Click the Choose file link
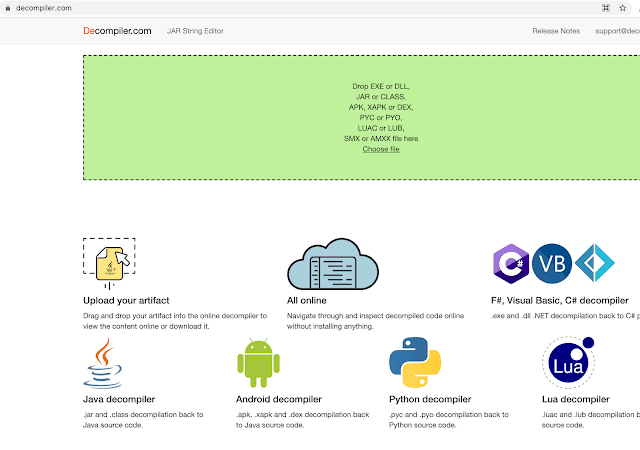Viewport: 640px width, 450px height. pyautogui.click(x=381, y=149)
